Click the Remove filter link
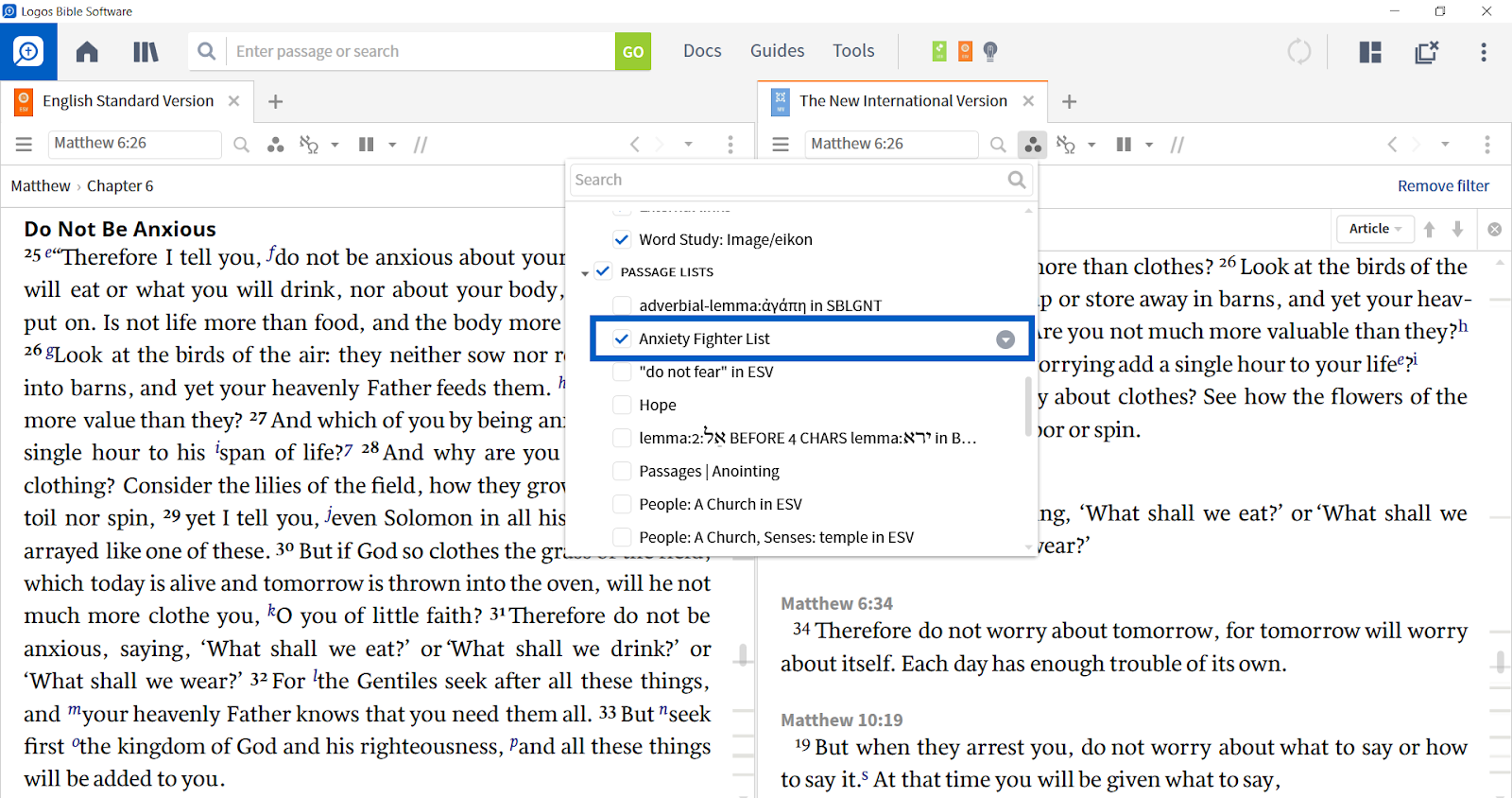This screenshot has height=798, width=1512. coord(1443,186)
